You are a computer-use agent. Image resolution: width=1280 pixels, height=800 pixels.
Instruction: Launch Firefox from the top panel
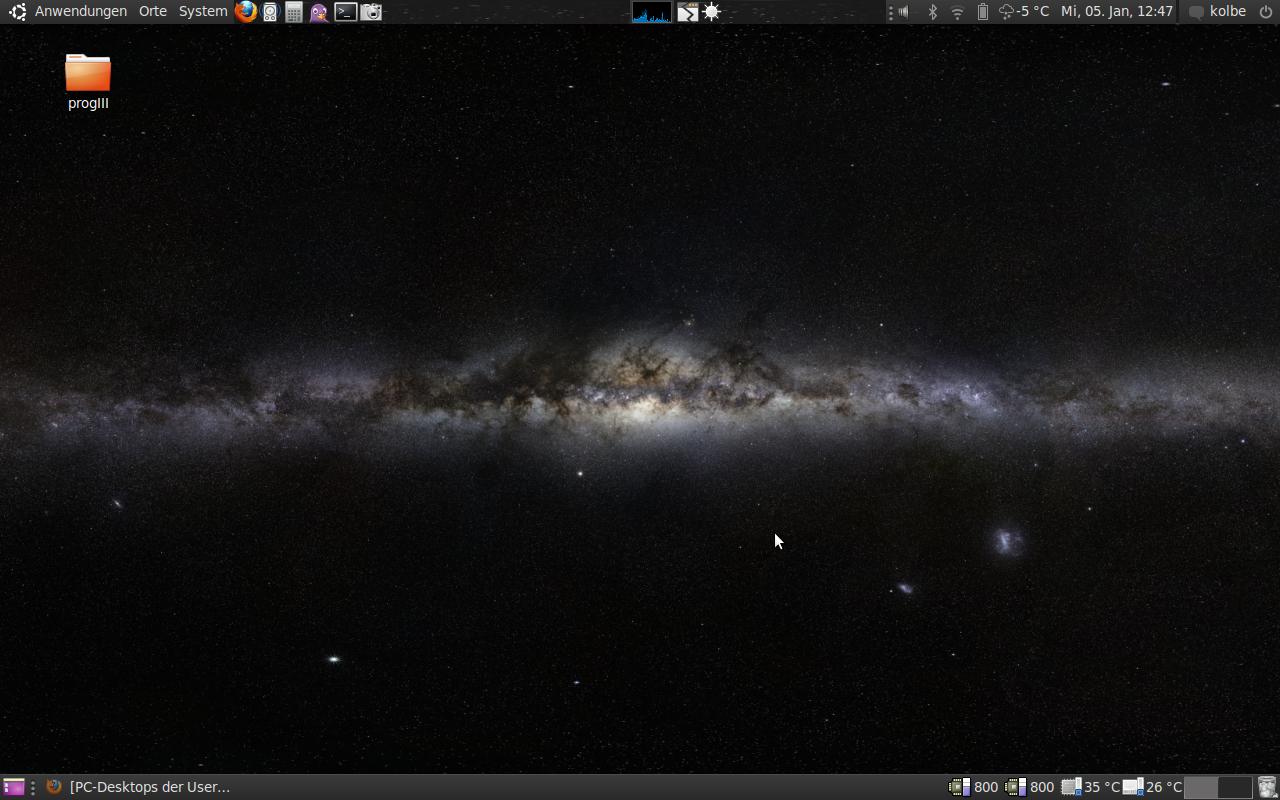pos(245,12)
